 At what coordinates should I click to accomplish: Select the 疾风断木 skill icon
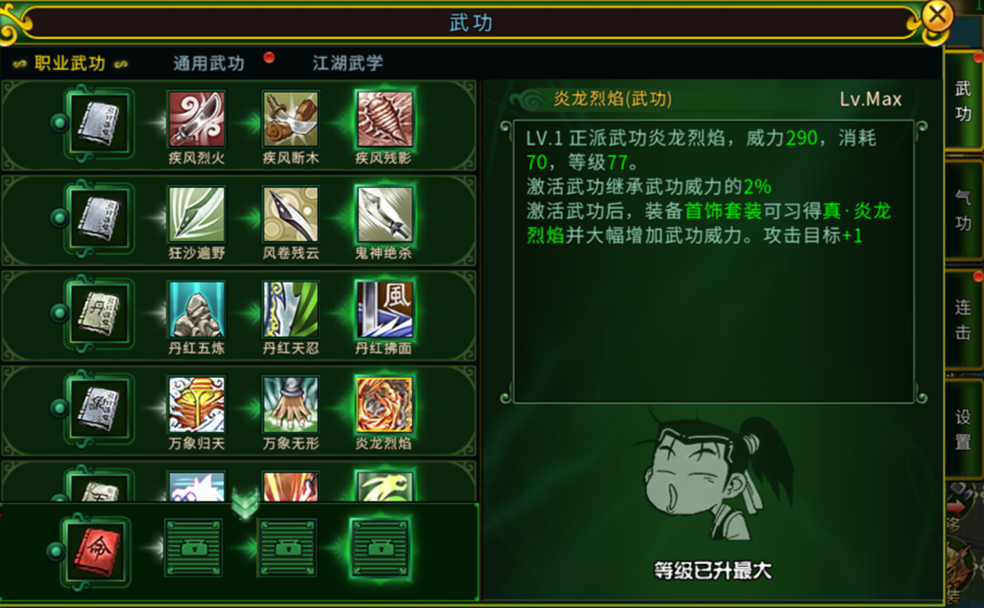coord(290,119)
